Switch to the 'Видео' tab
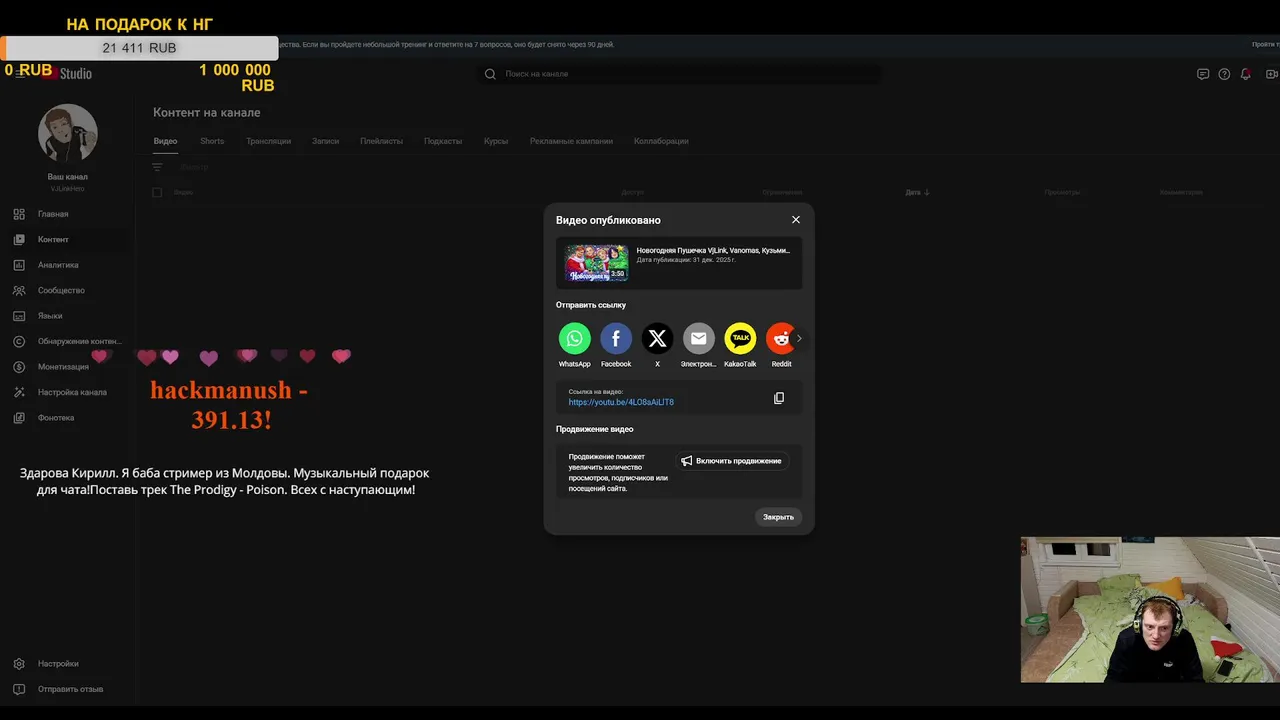Image resolution: width=1280 pixels, height=720 pixels. coord(165,141)
